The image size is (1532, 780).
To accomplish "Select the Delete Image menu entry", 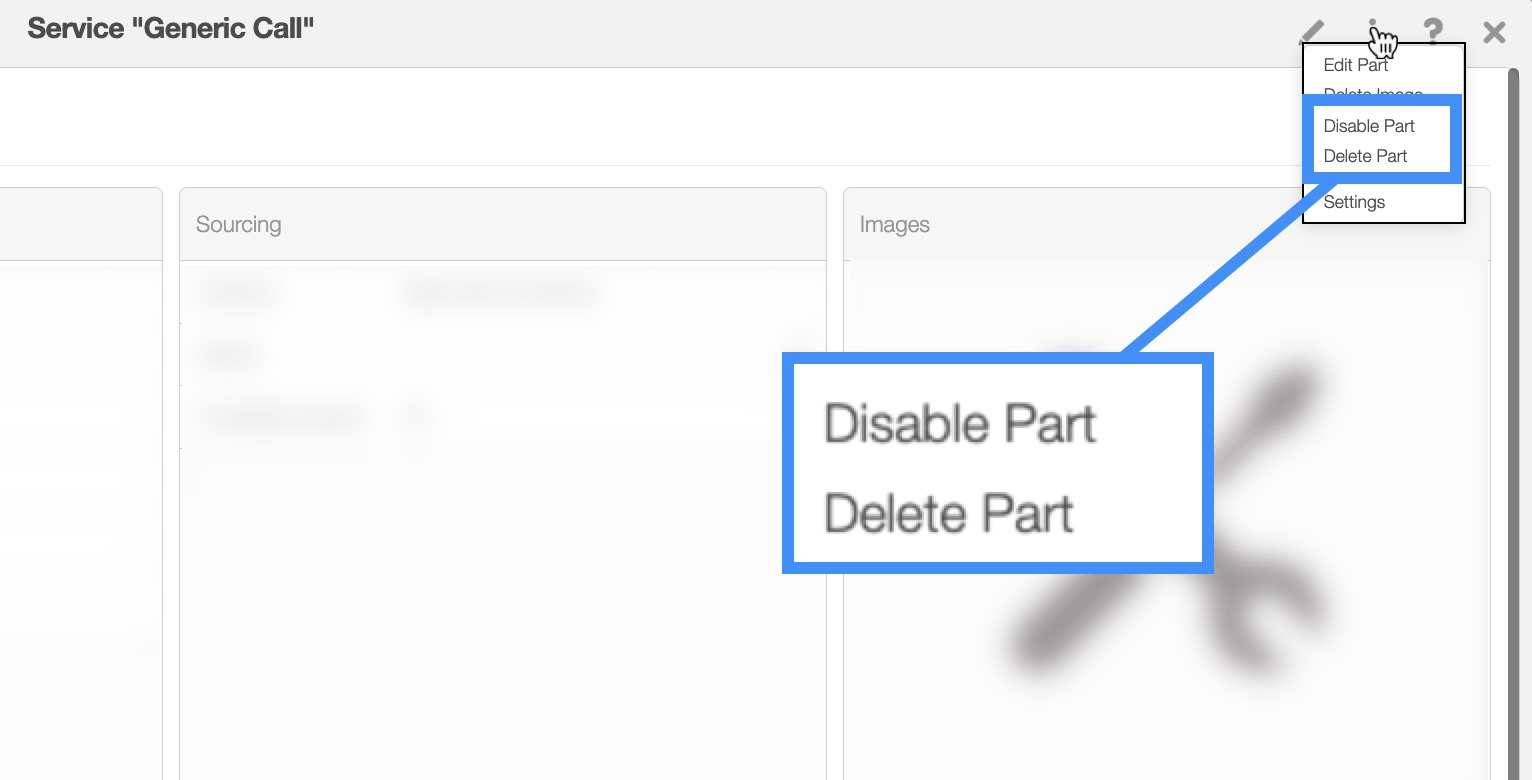I will click(1372, 92).
